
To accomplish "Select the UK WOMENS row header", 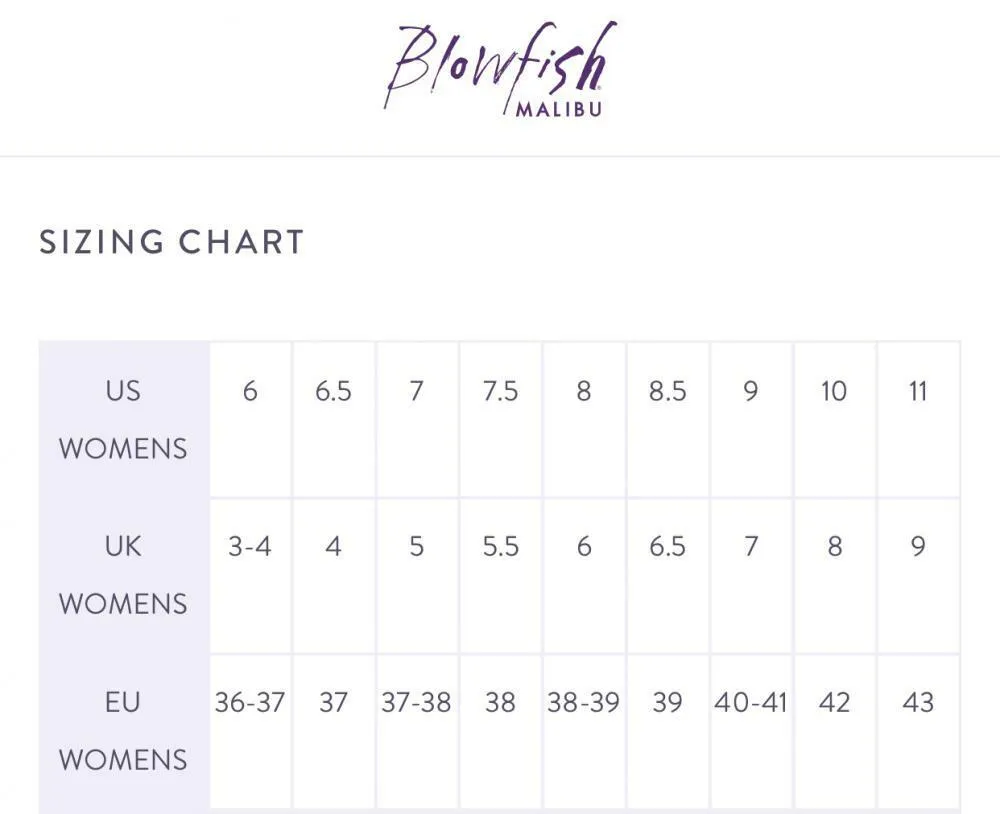I will click(x=123, y=575).
